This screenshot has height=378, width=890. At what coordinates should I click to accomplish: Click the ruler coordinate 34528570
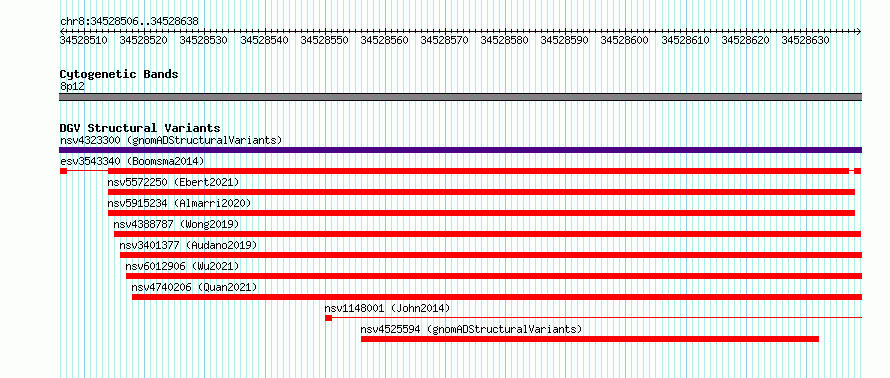444,40
